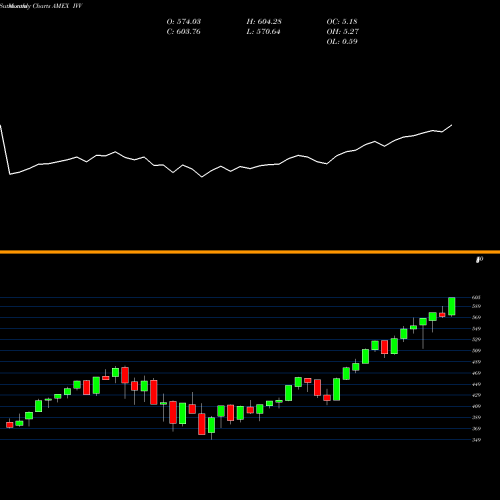Click the low price value L: 570.64

(x=263, y=32)
